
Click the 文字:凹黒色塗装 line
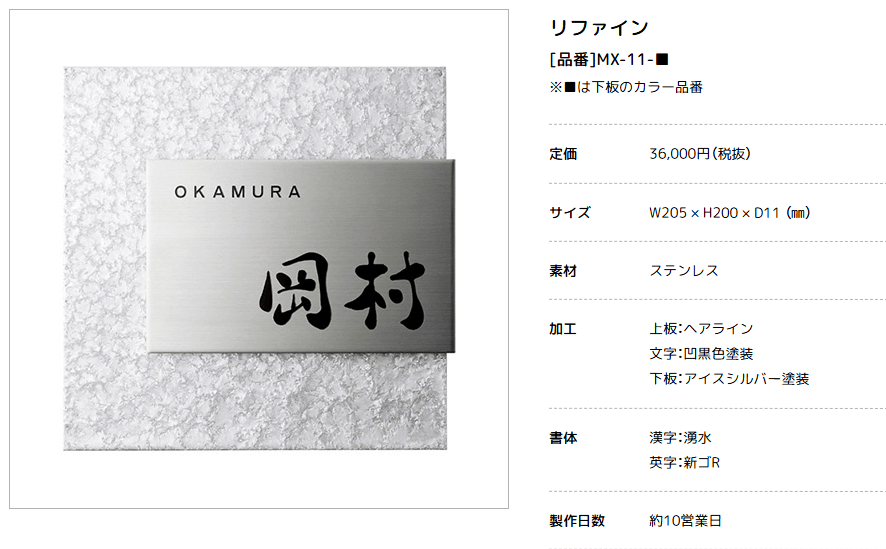click(x=701, y=354)
